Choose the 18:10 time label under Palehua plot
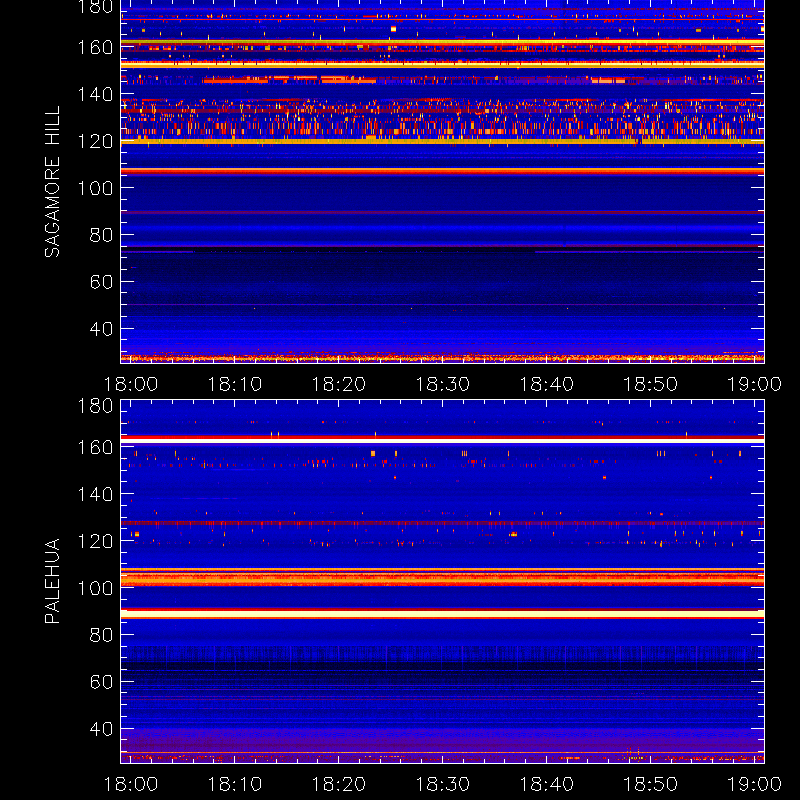Image resolution: width=800 pixels, height=800 pixels. pyautogui.click(x=235, y=784)
